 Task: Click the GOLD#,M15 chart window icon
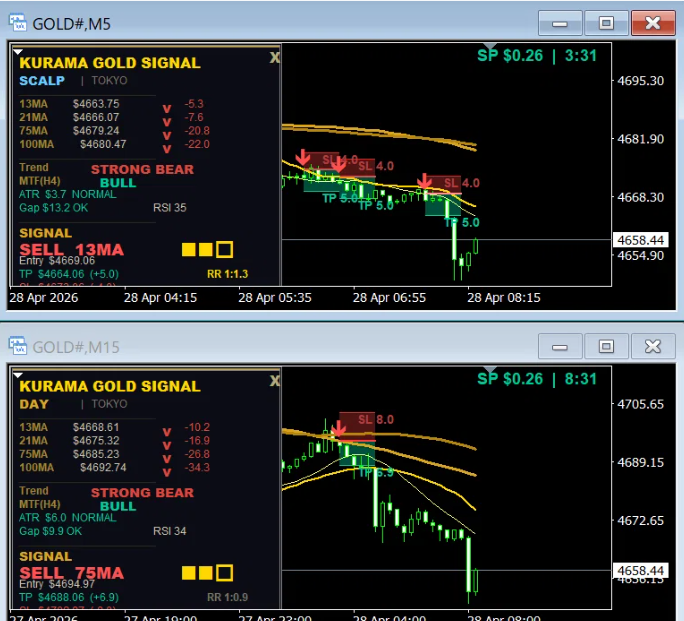[17, 346]
